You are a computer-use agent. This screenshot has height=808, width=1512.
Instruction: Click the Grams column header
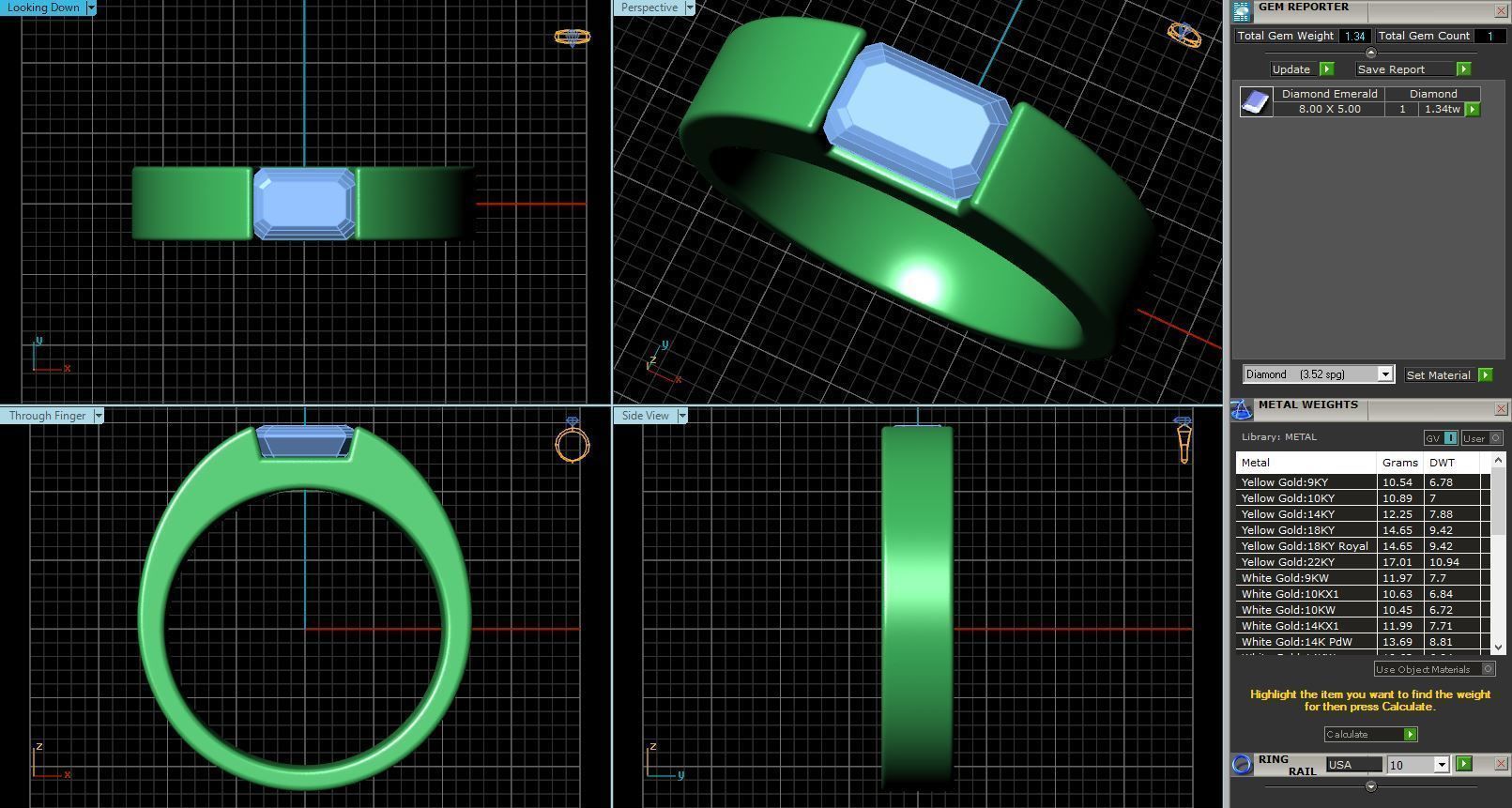click(1400, 463)
